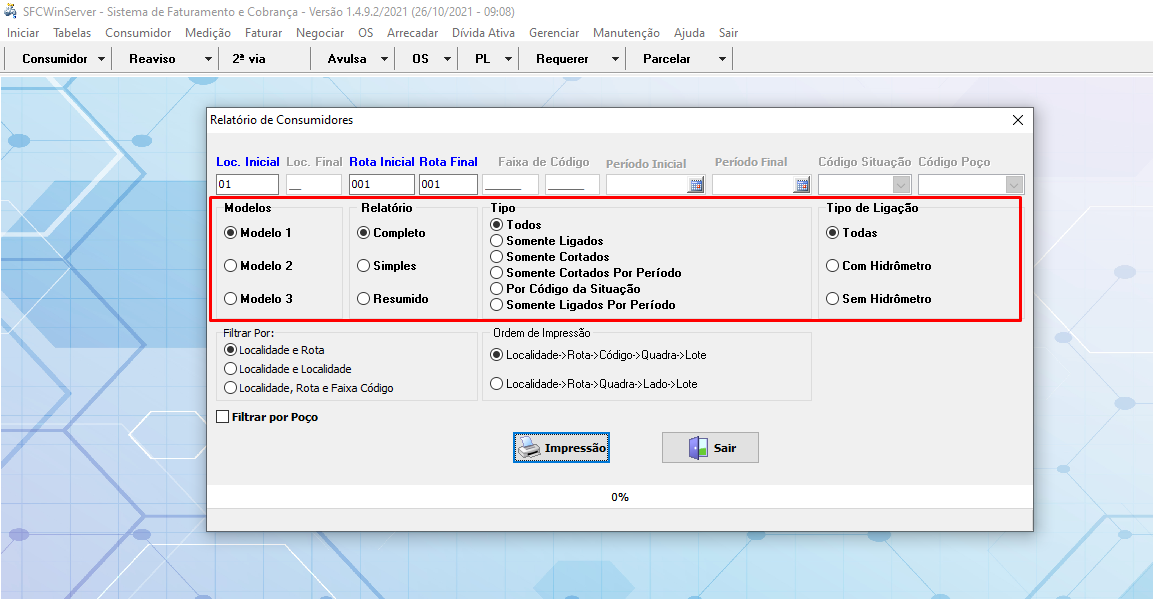The height and width of the screenshot is (599, 1153).
Task: Click the Requerer toolbar button
Action: 562,59
